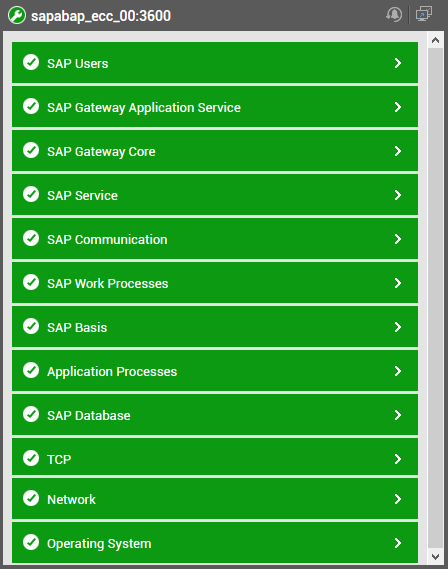Click the wrench icon beside sapabap_ecc_00:3600
This screenshot has height=569, width=448.
pyautogui.click(x=17, y=16)
